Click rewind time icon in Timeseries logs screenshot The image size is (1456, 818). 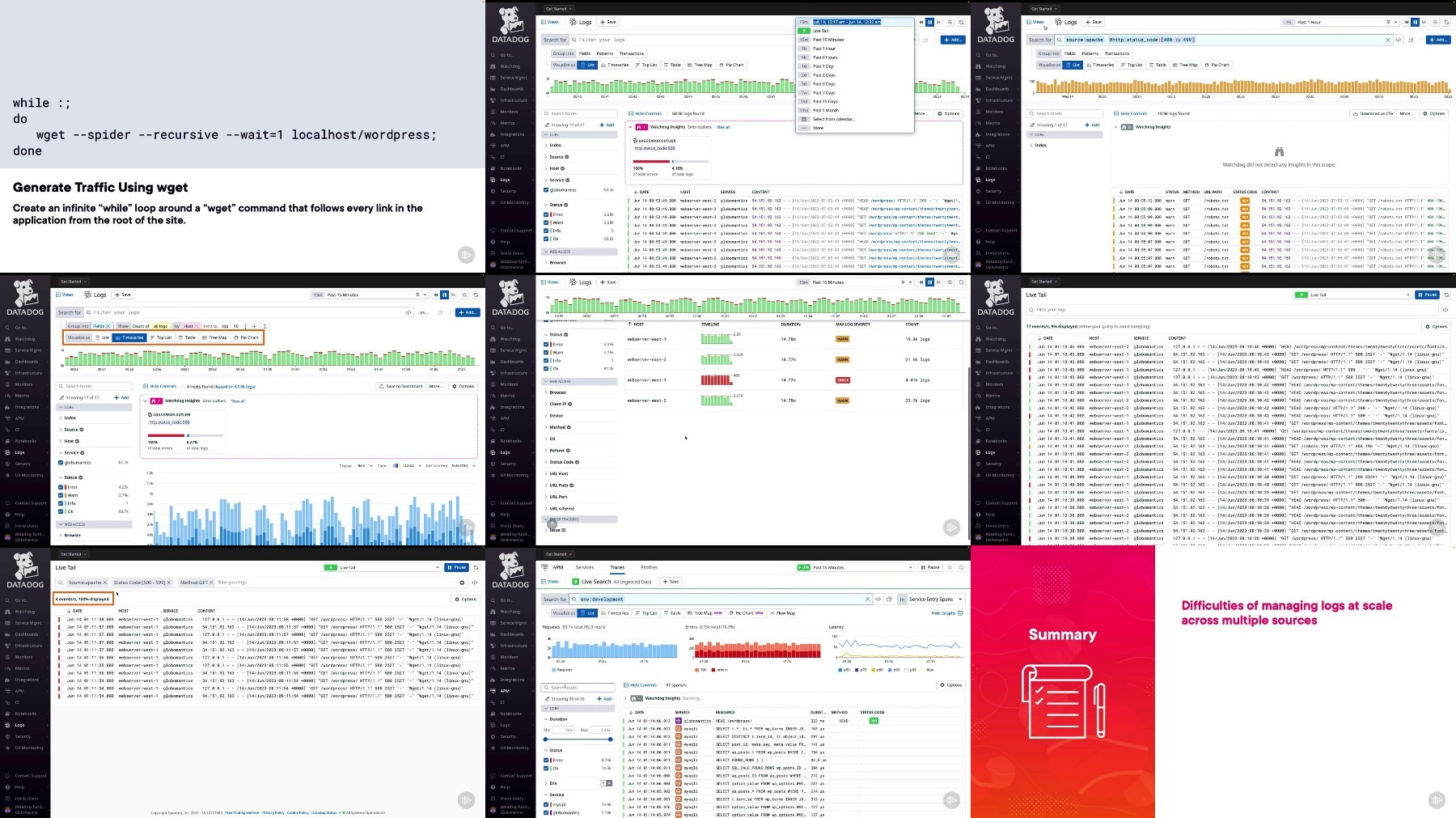coord(437,295)
